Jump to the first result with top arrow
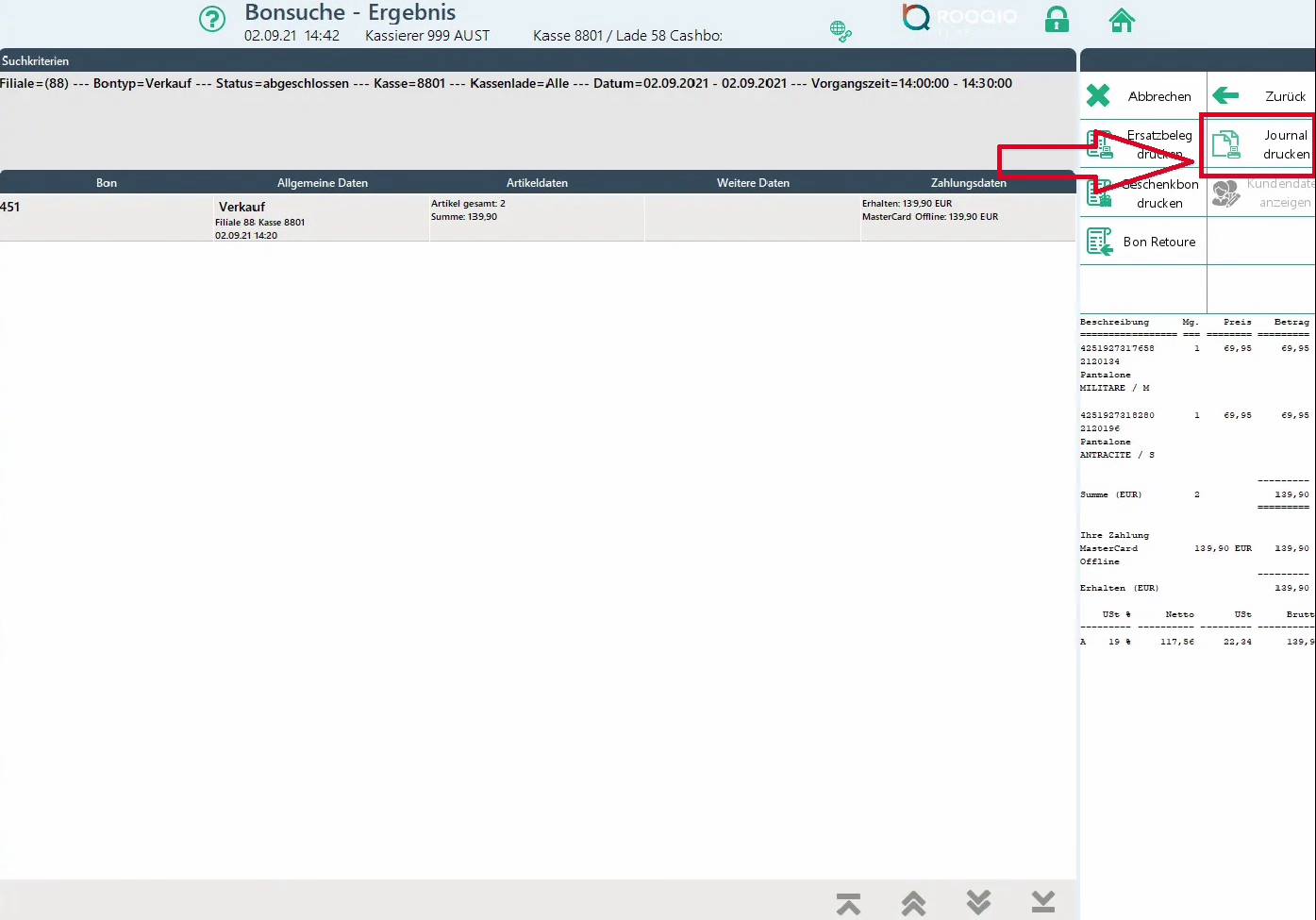 tap(848, 903)
